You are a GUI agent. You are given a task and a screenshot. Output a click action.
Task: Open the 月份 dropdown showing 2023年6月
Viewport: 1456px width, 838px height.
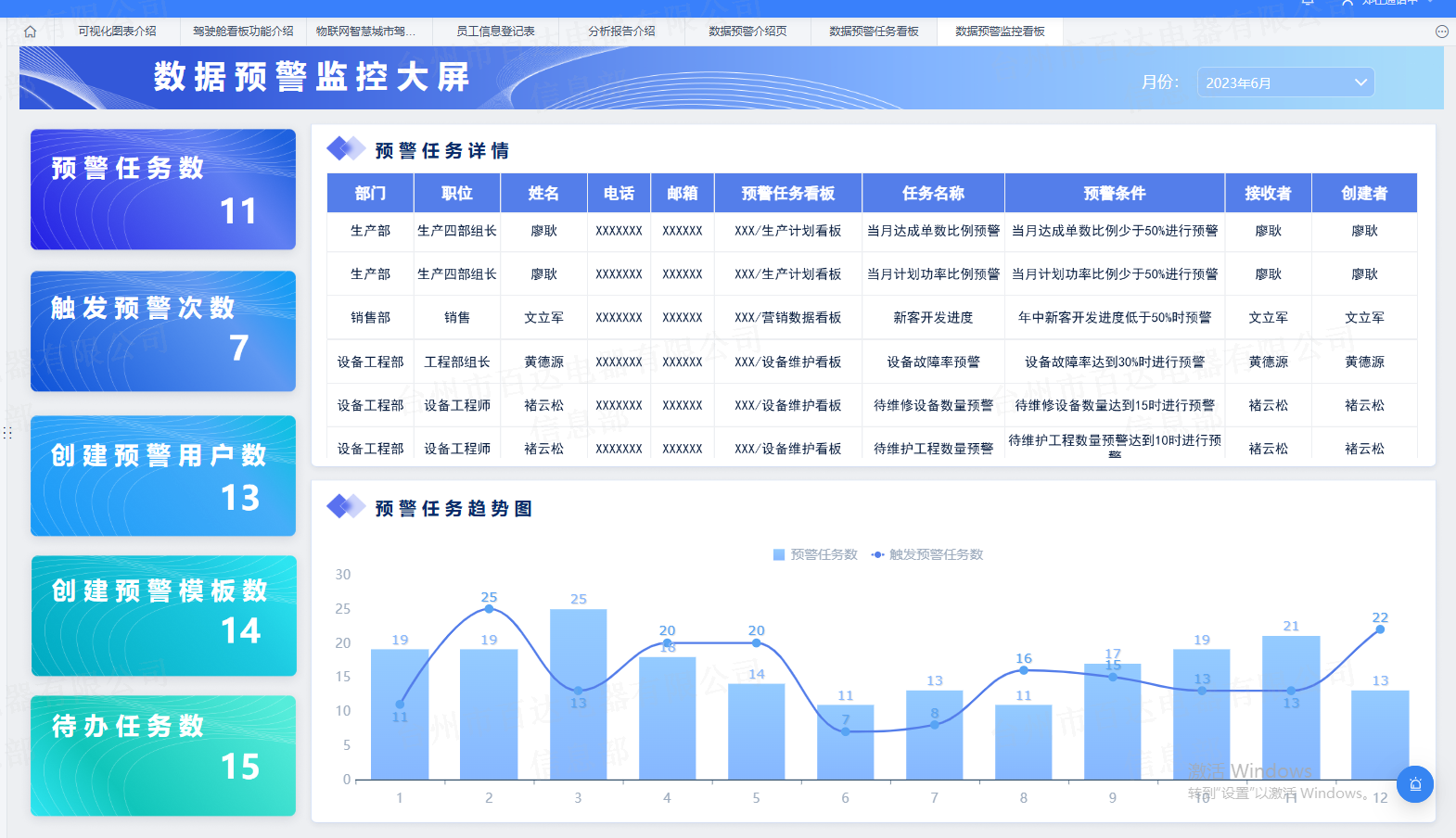[1285, 83]
